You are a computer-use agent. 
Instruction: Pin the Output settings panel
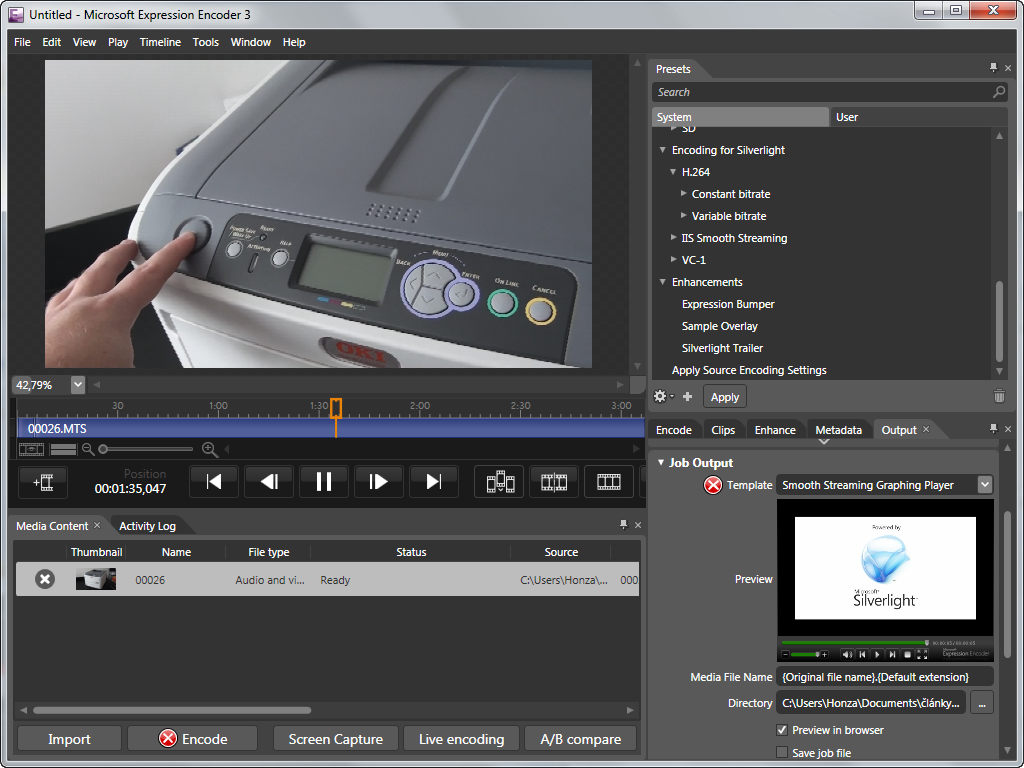(993, 428)
